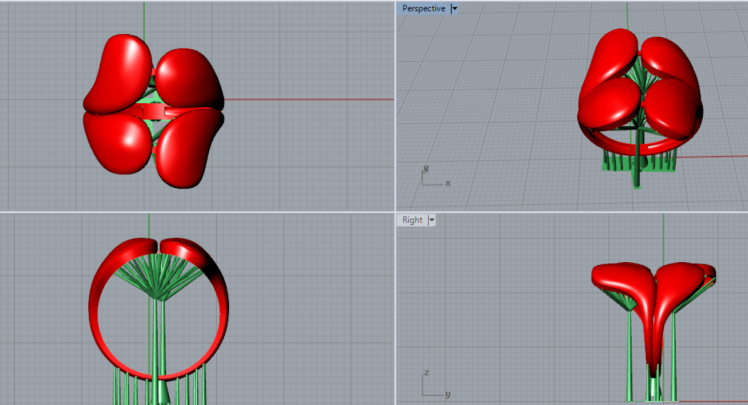Select leftmost green support in Right viewport

pyautogui.click(x=629, y=360)
